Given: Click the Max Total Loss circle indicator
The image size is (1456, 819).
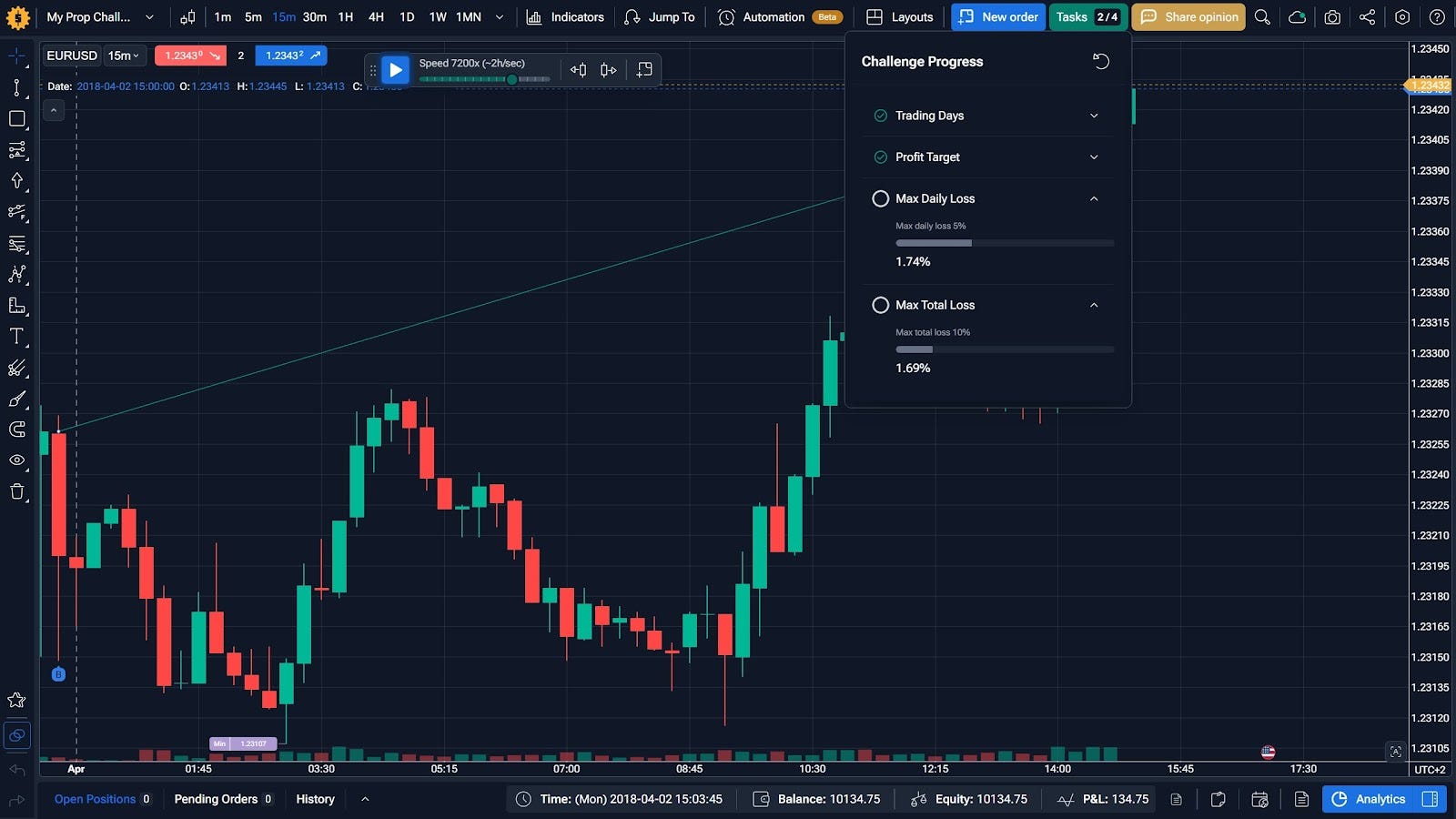Looking at the screenshot, I should 880,305.
